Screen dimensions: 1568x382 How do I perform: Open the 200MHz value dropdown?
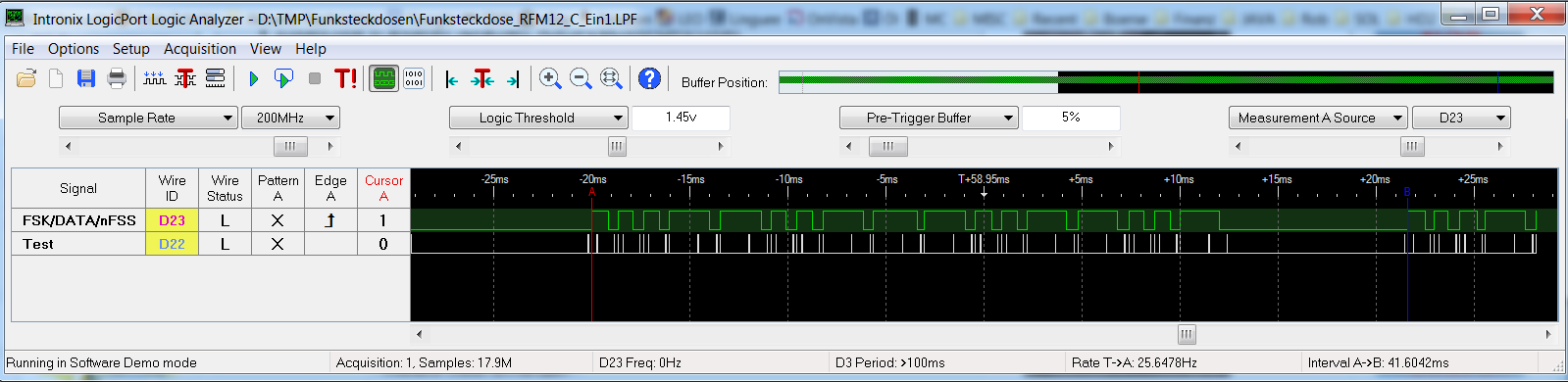pyautogui.click(x=290, y=118)
